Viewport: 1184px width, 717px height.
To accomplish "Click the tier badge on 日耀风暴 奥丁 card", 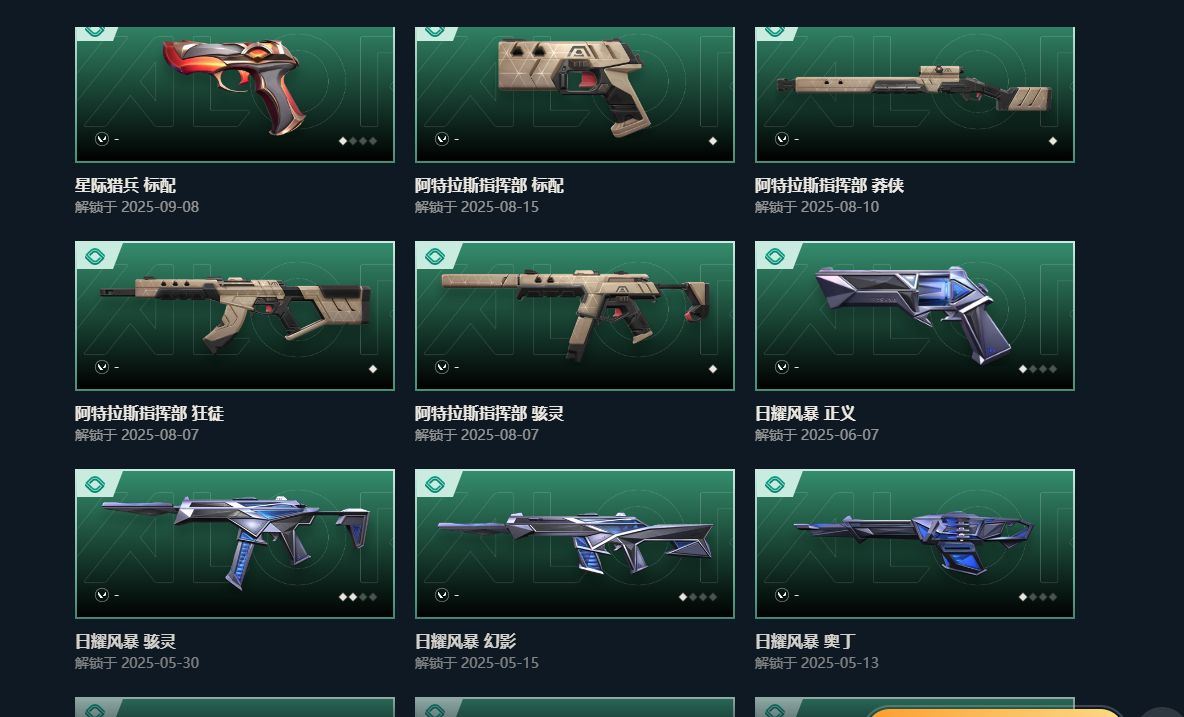I will click(775, 485).
